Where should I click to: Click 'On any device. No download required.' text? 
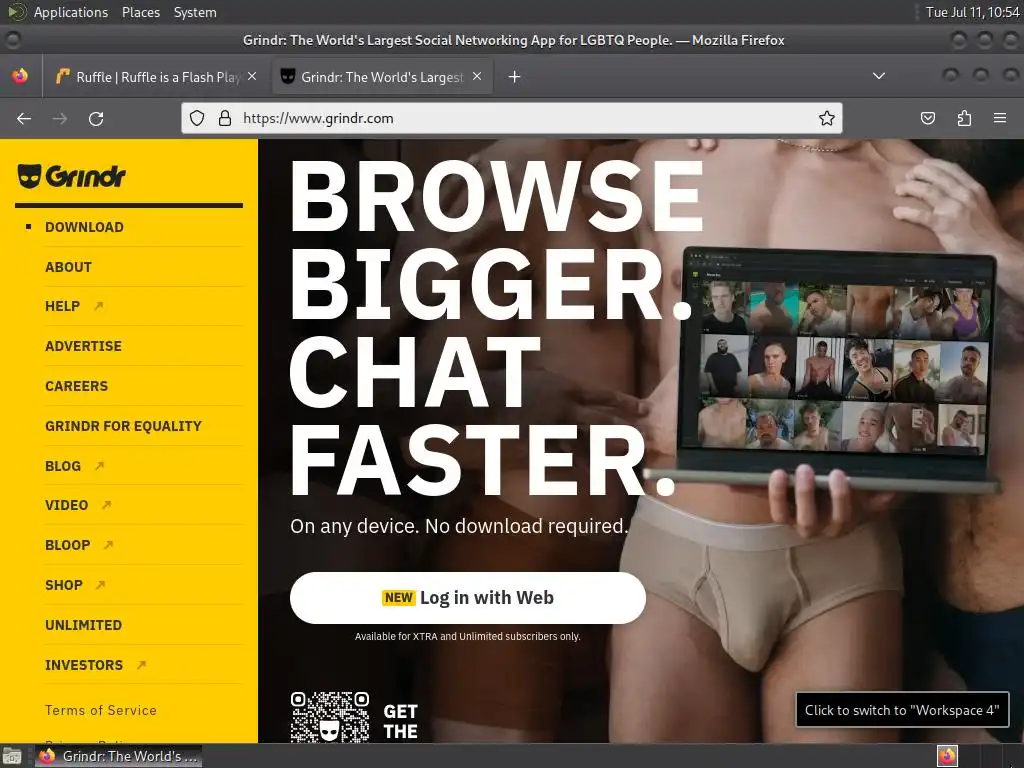(459, 526)
